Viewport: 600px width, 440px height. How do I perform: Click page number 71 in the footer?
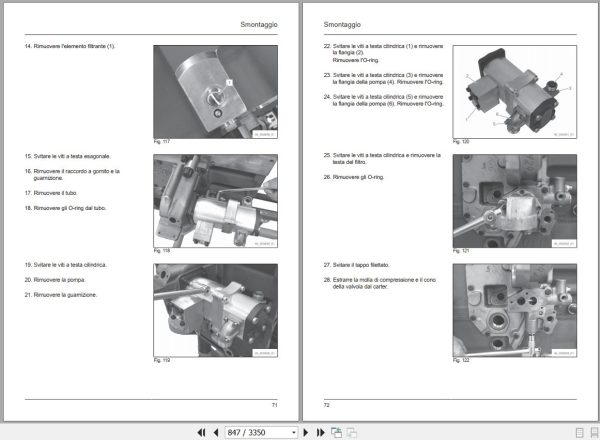(x=274, y=405)
